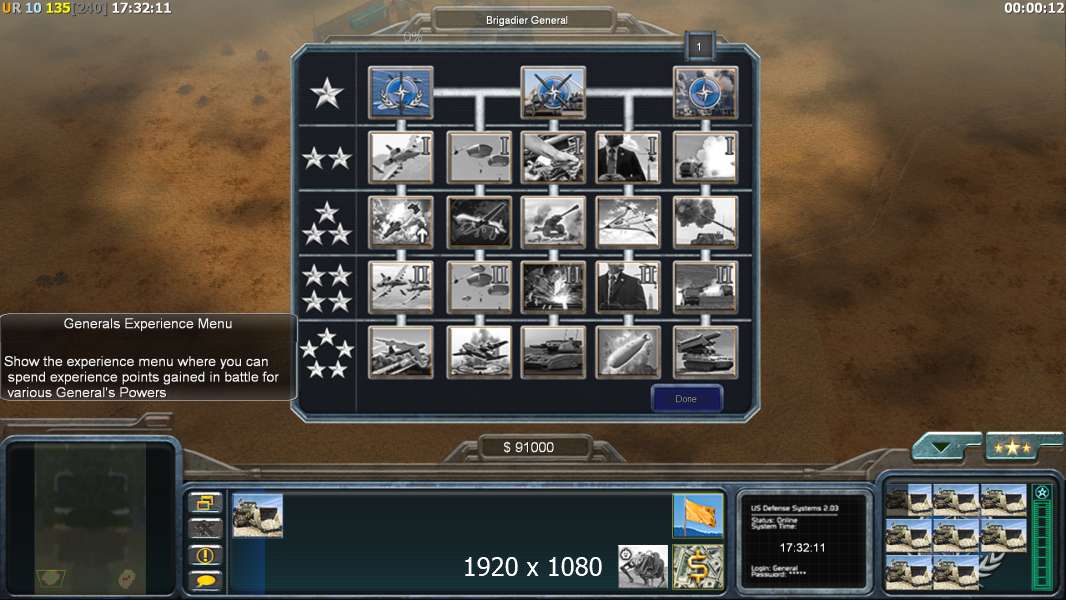This screenshot has width=1066, height=600.
Task: Pick the suited official level I power
Action: (627, 158)
